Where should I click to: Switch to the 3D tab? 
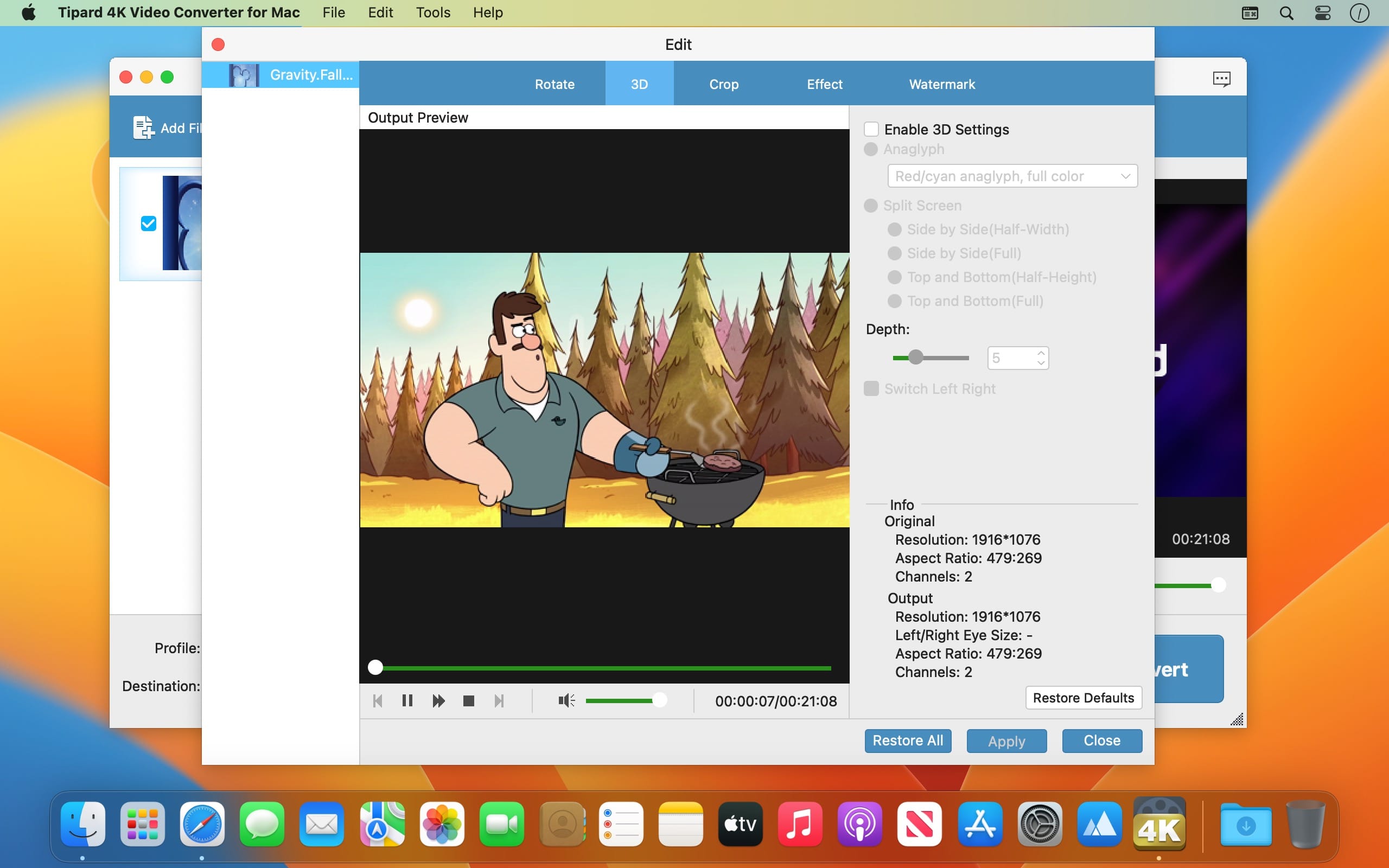pyautogui.click(x=639, y=84)
